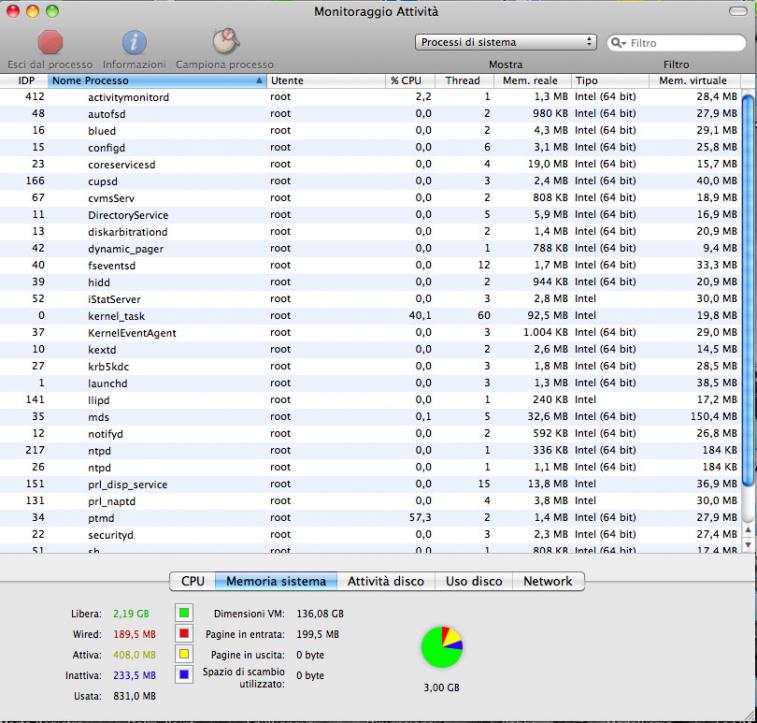Select the blued process row
This screenshot has width=757, height=723.
[x=370, y=130]
